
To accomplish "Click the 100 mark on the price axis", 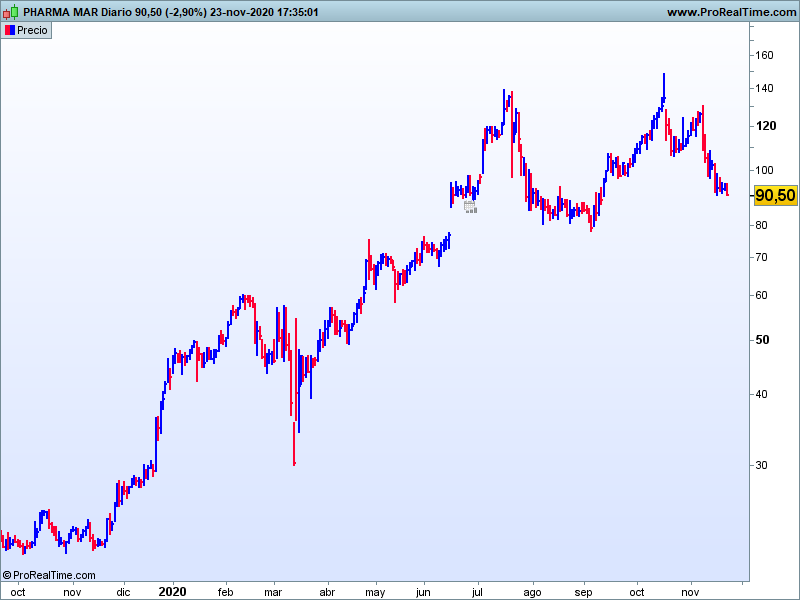I will coord(765,170).
